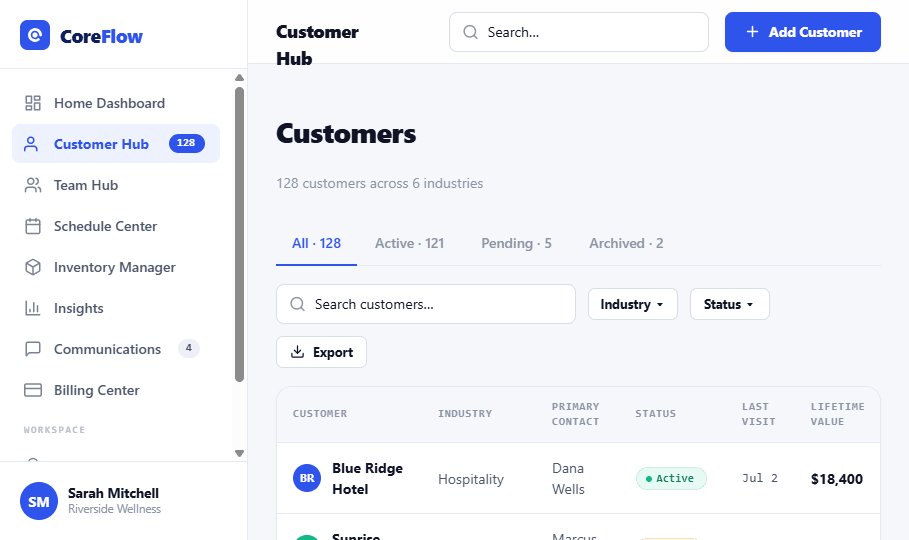Click the Add Customer button
This screenshot has width=909, height=540.
(x=802, y=32)
